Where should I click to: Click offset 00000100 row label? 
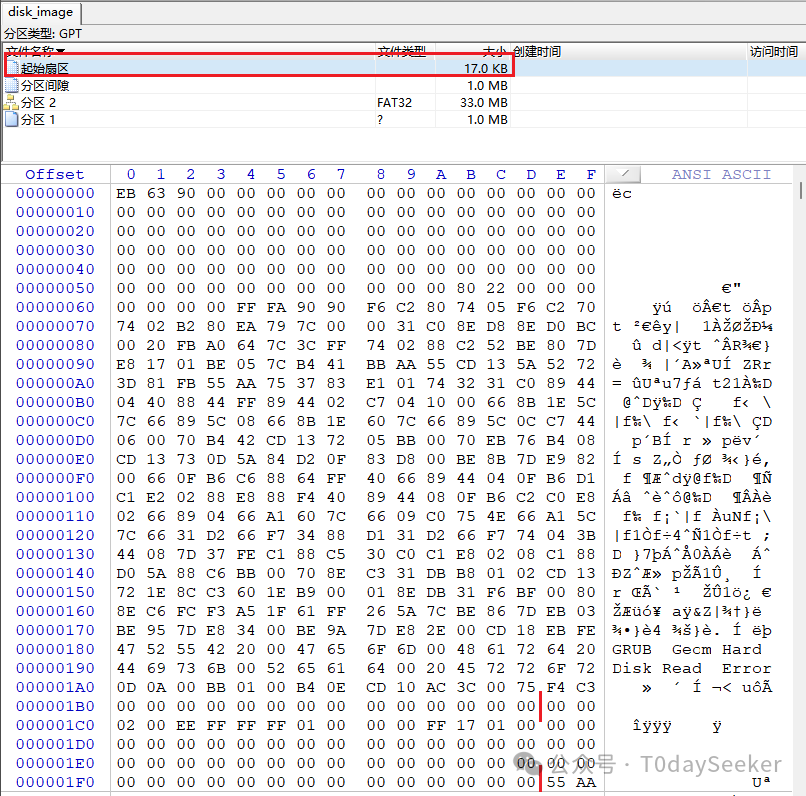coord(55,497)
